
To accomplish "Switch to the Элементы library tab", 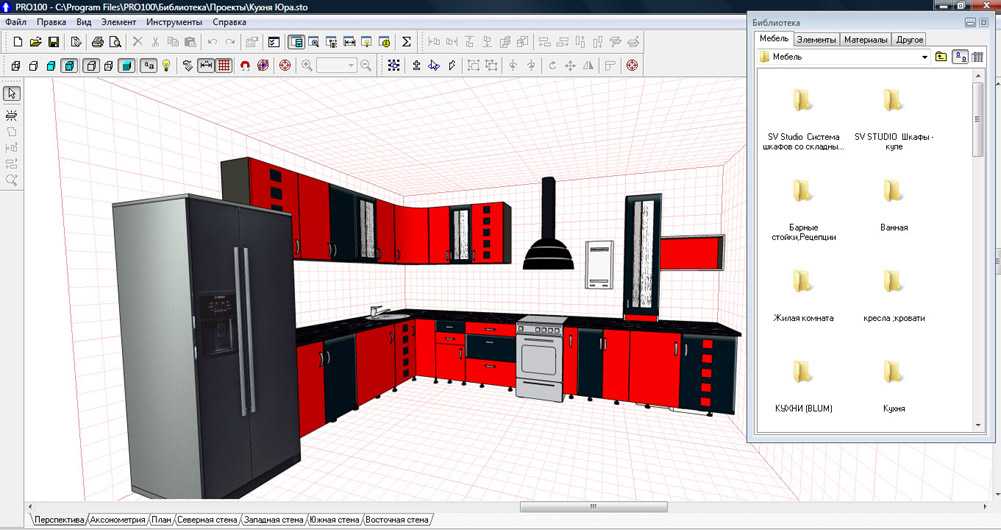I will [816, 40].
